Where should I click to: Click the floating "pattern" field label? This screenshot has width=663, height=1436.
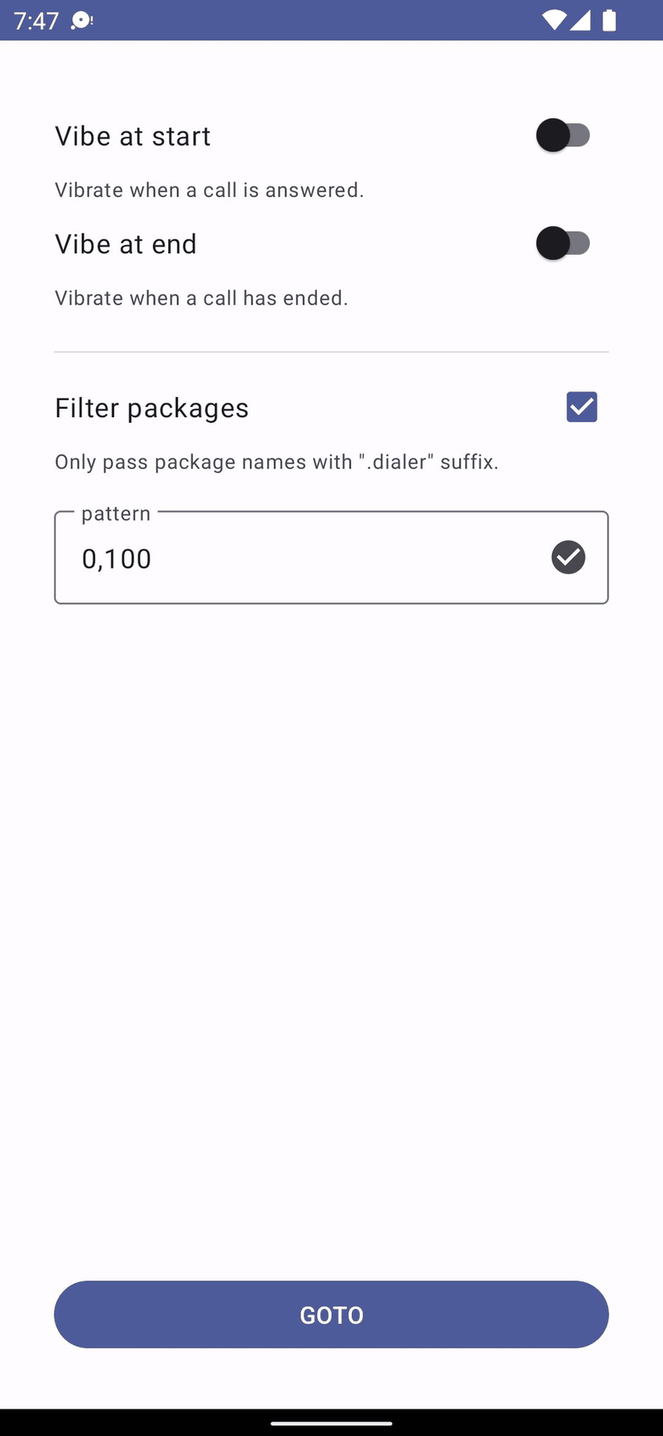tap(116, 514)
